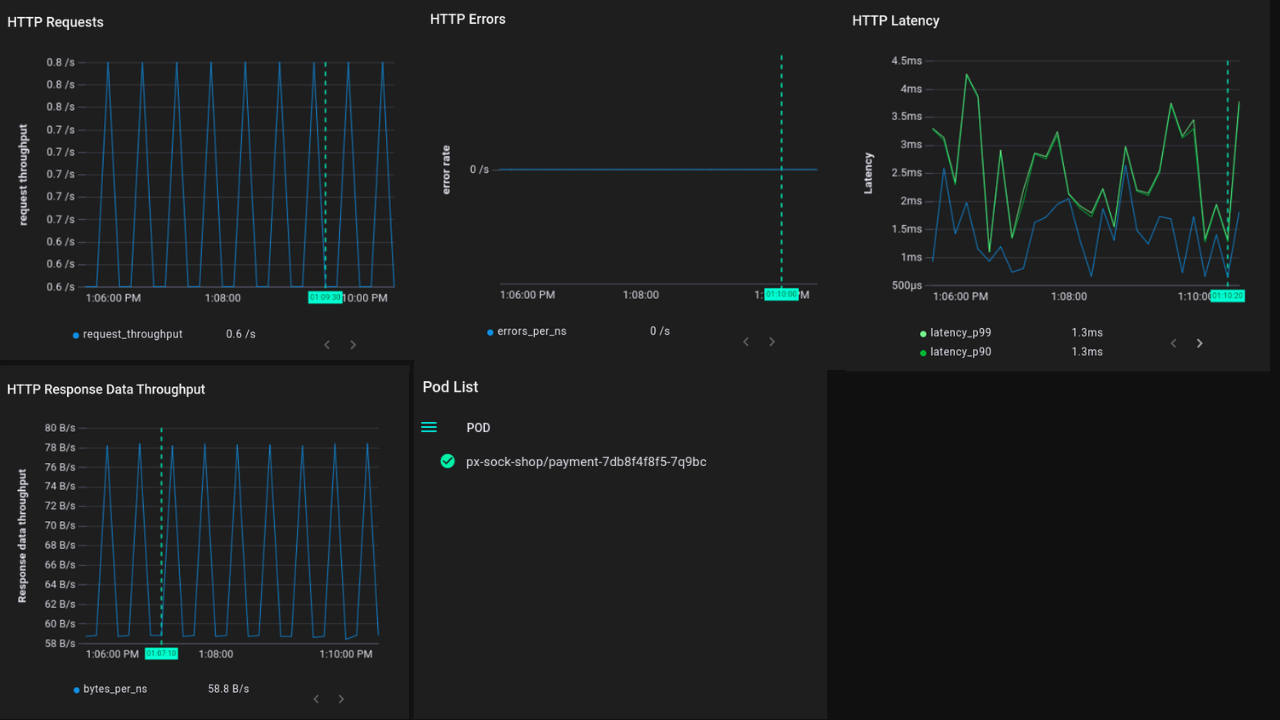
Task: Click the next-page arrow on the HTTP Latency panel
Action: pos(1199,343)
